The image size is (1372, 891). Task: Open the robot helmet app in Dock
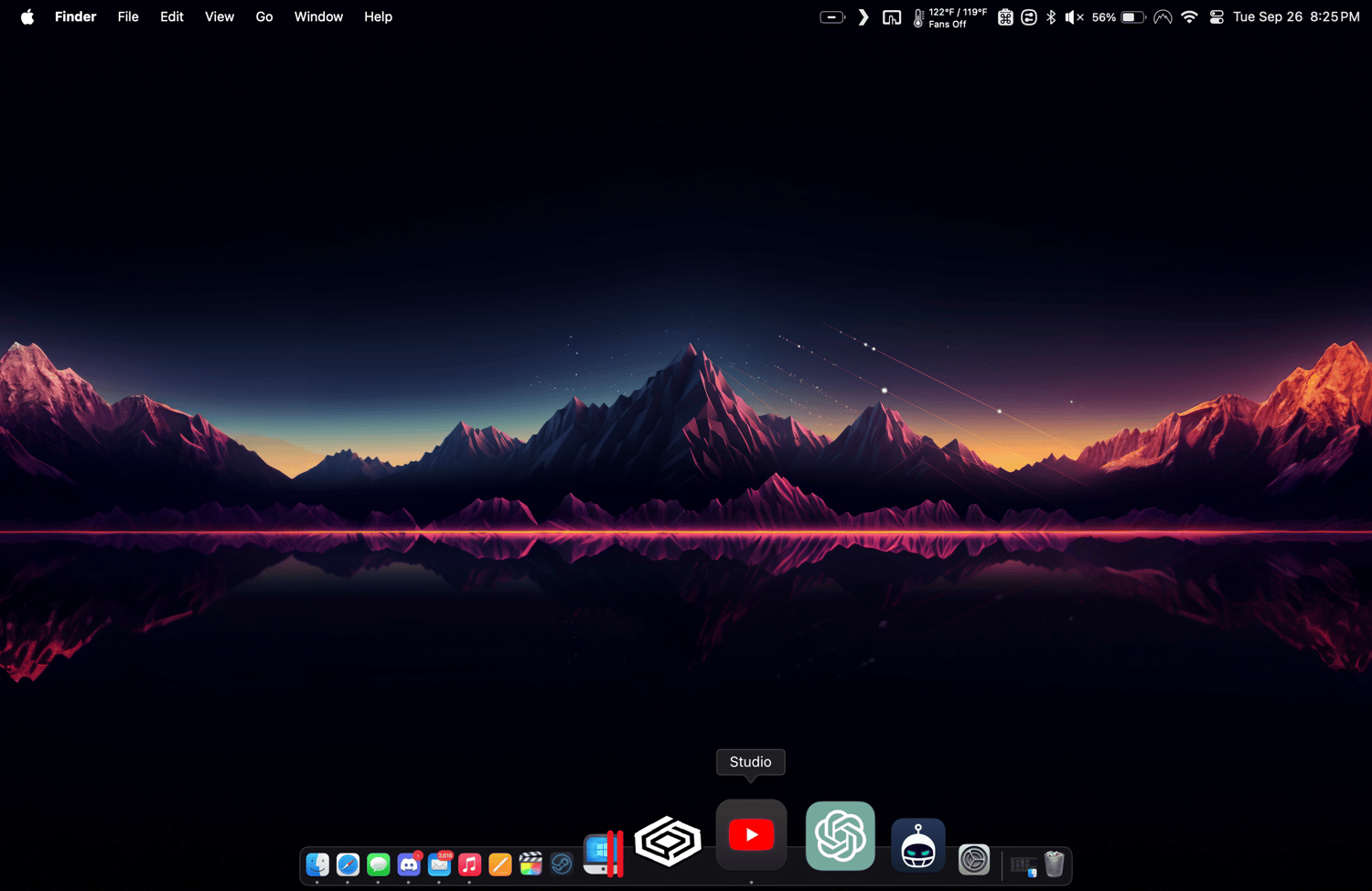tap(918, 845)
